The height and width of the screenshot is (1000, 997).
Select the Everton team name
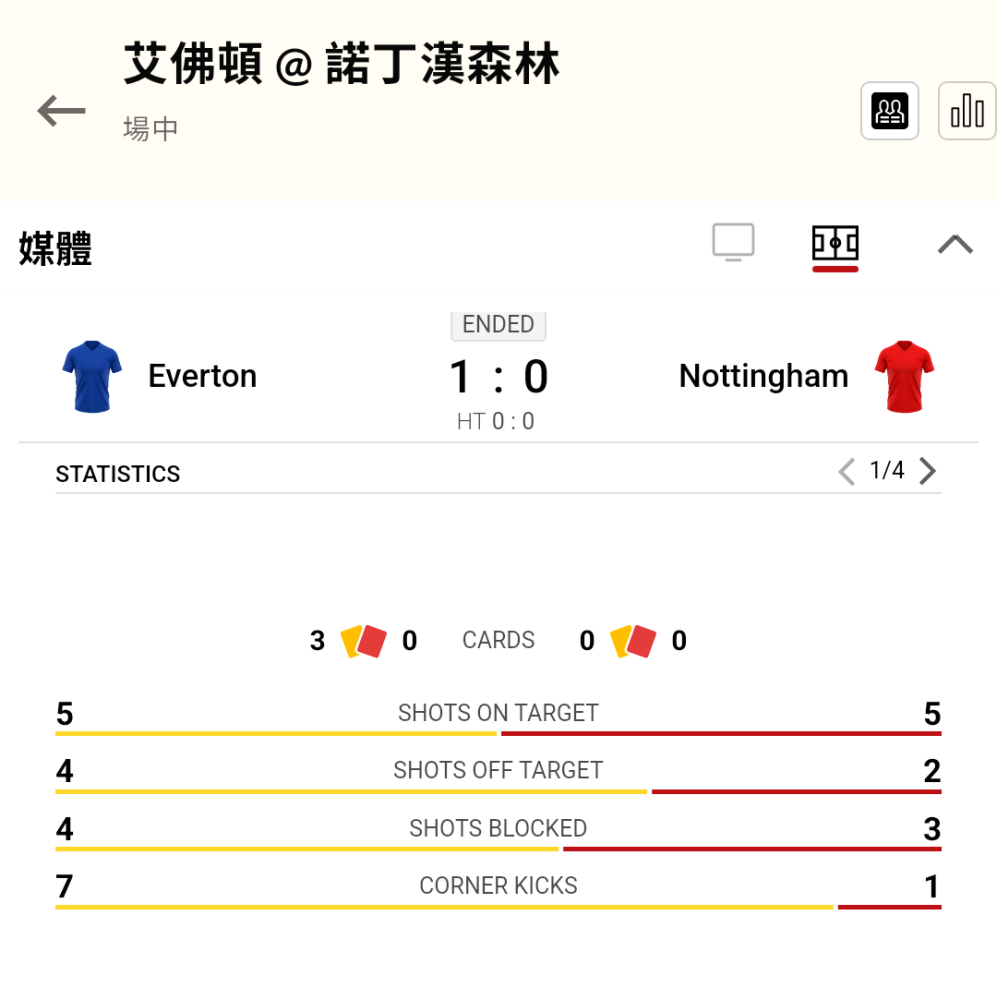coord(202,376)
